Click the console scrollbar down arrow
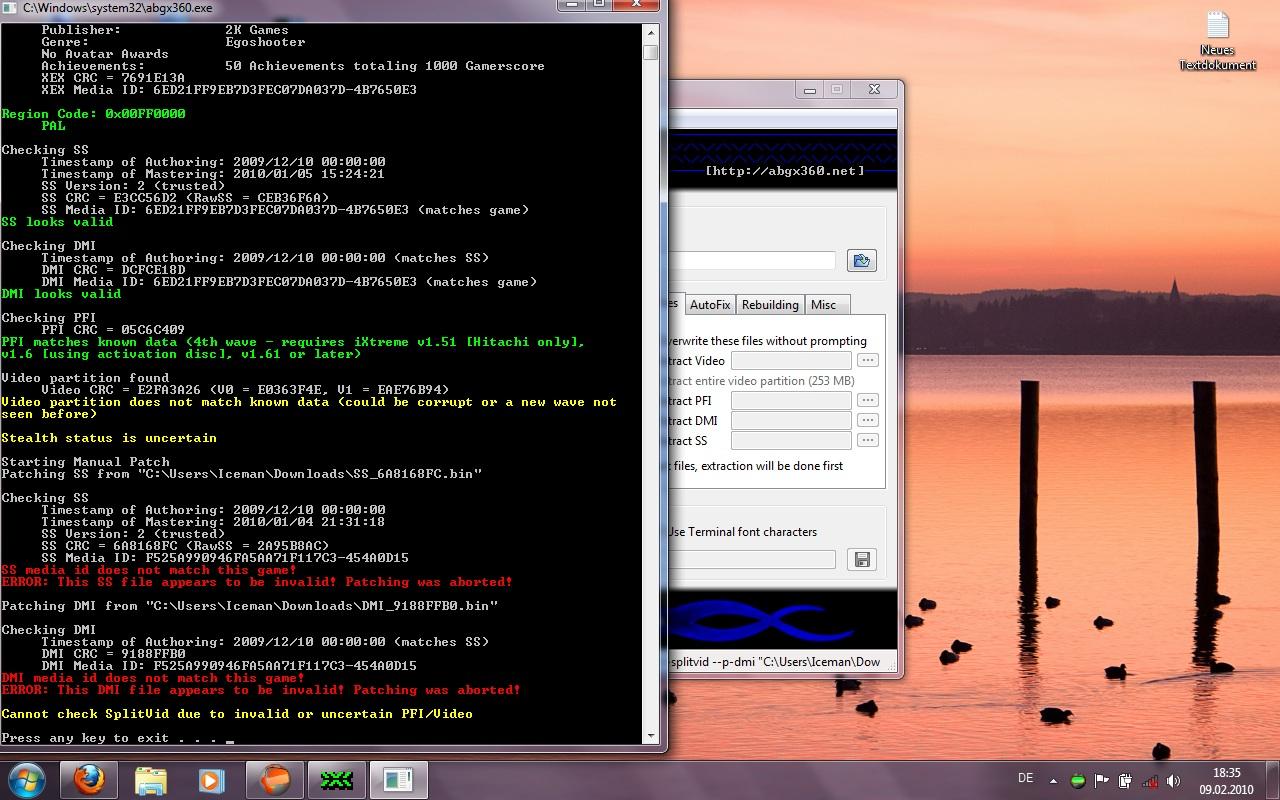Screen dimensions: 1280x800 point(651,736)
